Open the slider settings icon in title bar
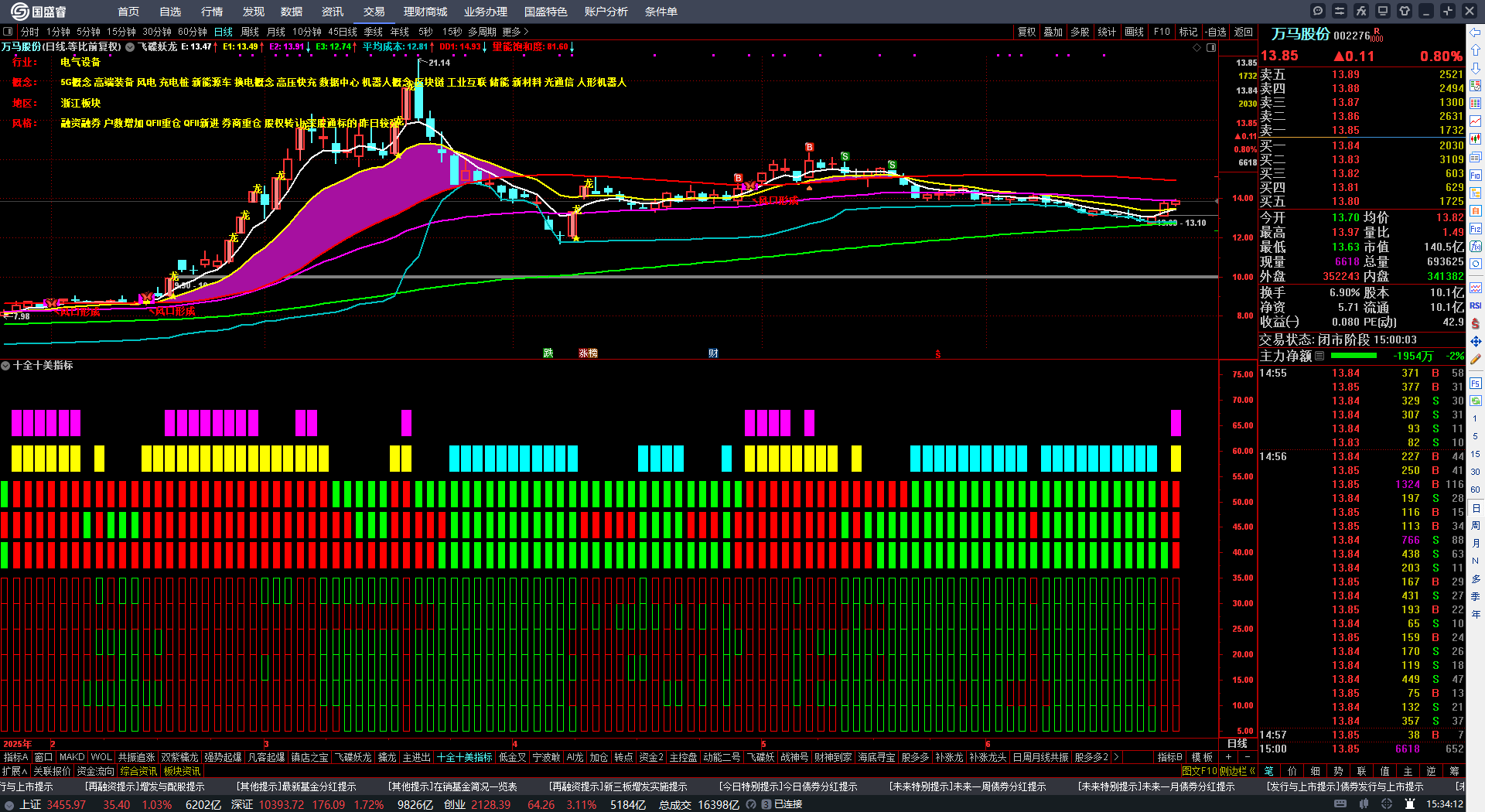This screenshot has height=812, width=1485. point(1340,11)
